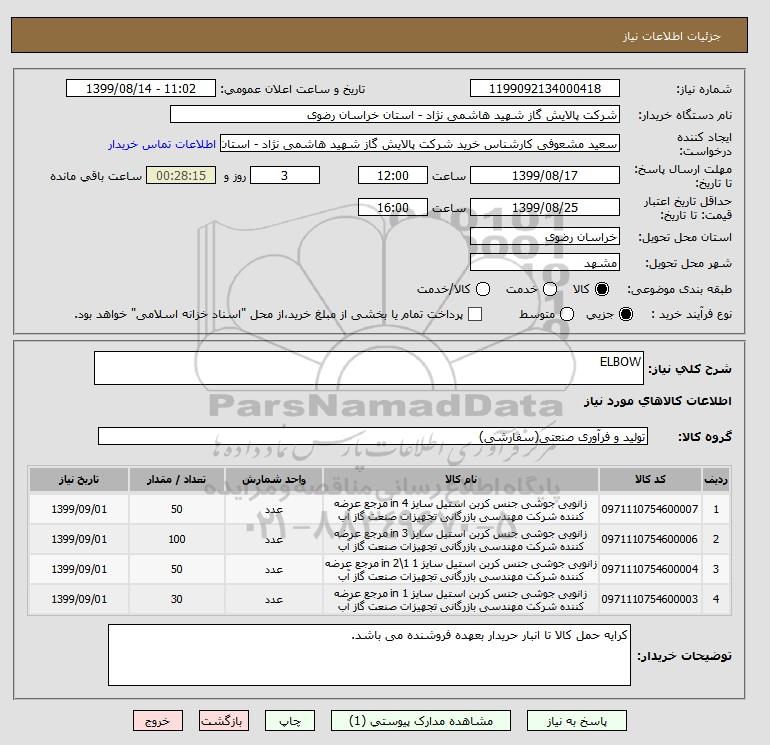Click the بازگشت back button
Image resolution: width=770 pixels, height=745 pixels.
(x=224, y=721)
